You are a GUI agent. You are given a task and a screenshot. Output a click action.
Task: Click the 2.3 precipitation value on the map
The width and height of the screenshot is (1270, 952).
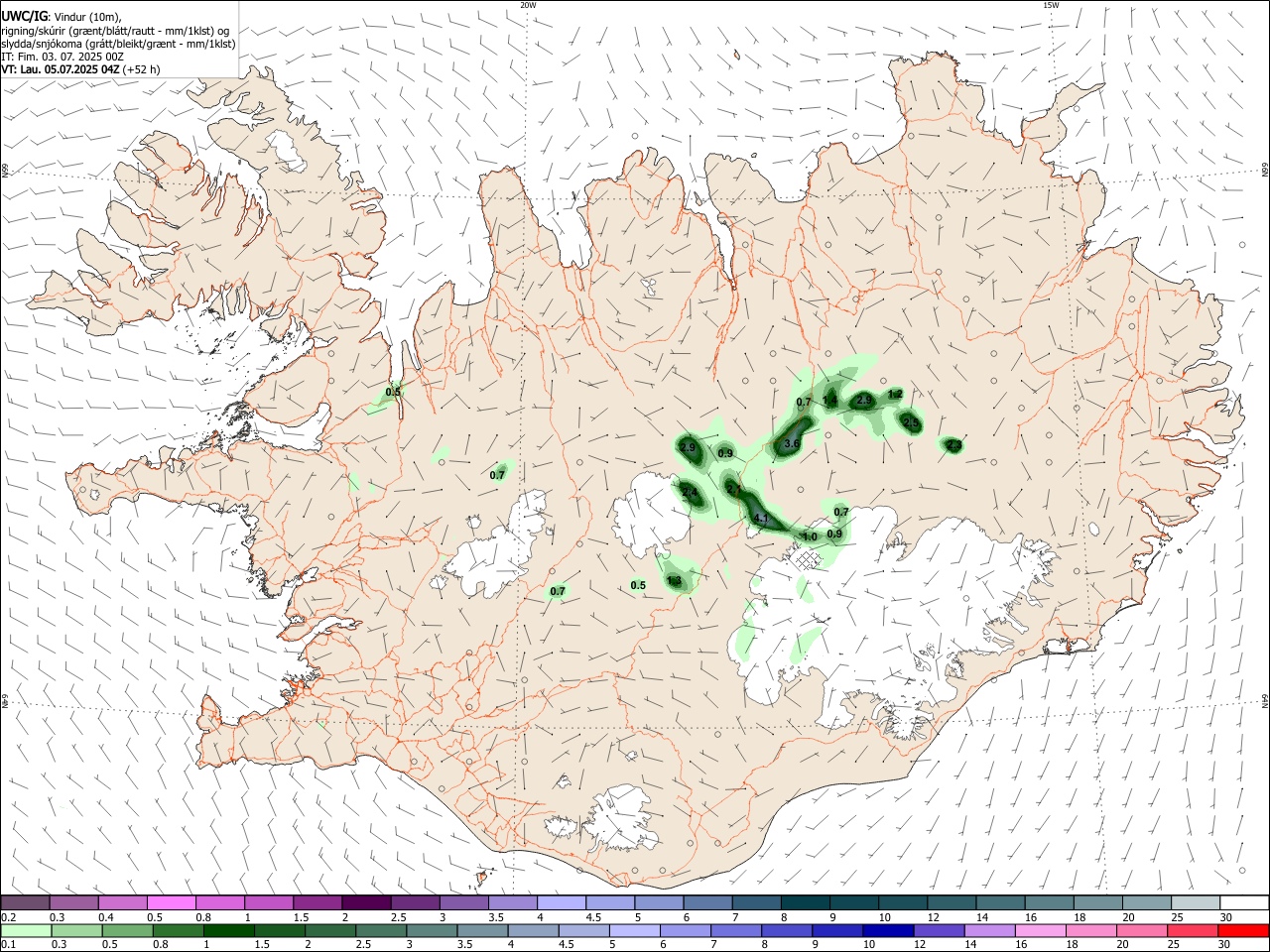pos(953,445)
